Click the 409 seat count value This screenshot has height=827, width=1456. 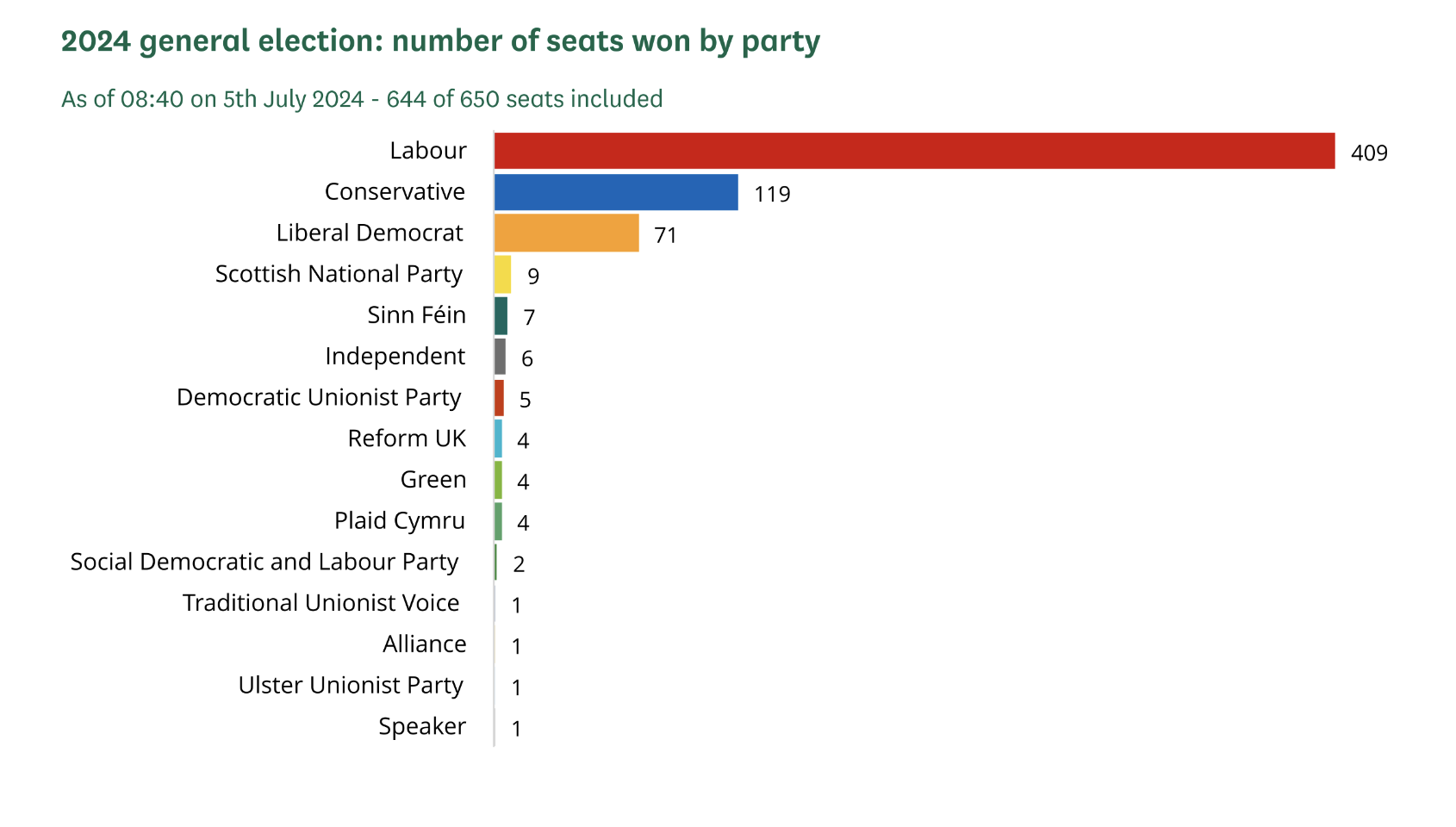pyautogui.click(x=1369, y=153)
